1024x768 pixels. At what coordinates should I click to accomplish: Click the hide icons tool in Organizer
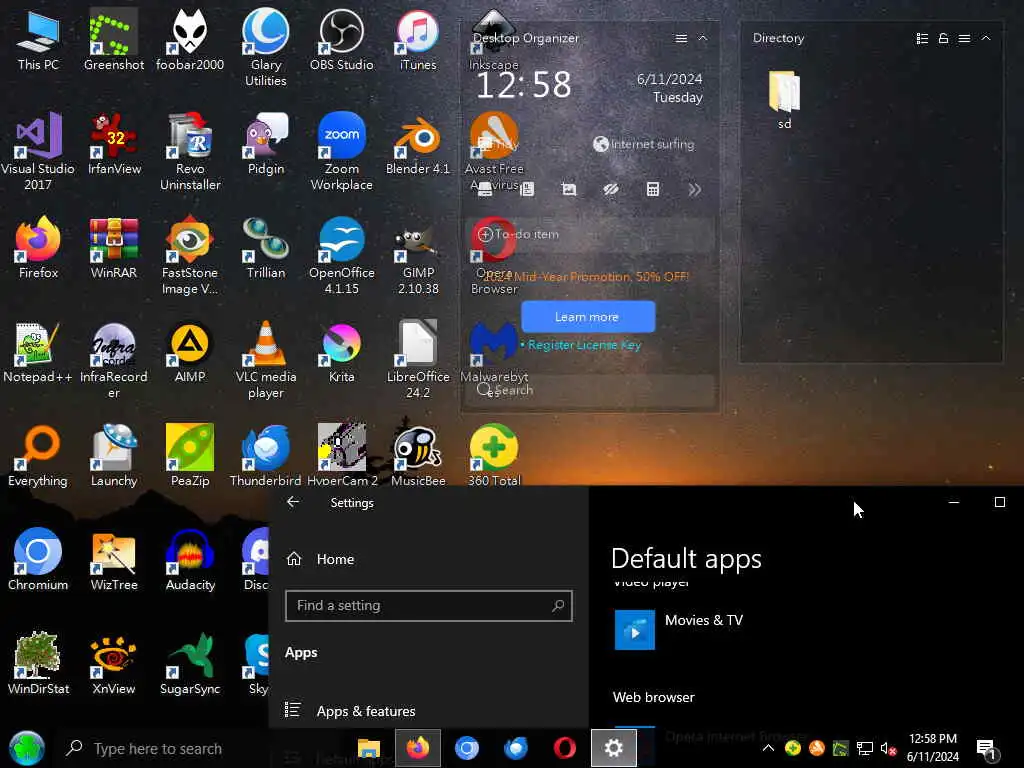click(x=611, y=189)
